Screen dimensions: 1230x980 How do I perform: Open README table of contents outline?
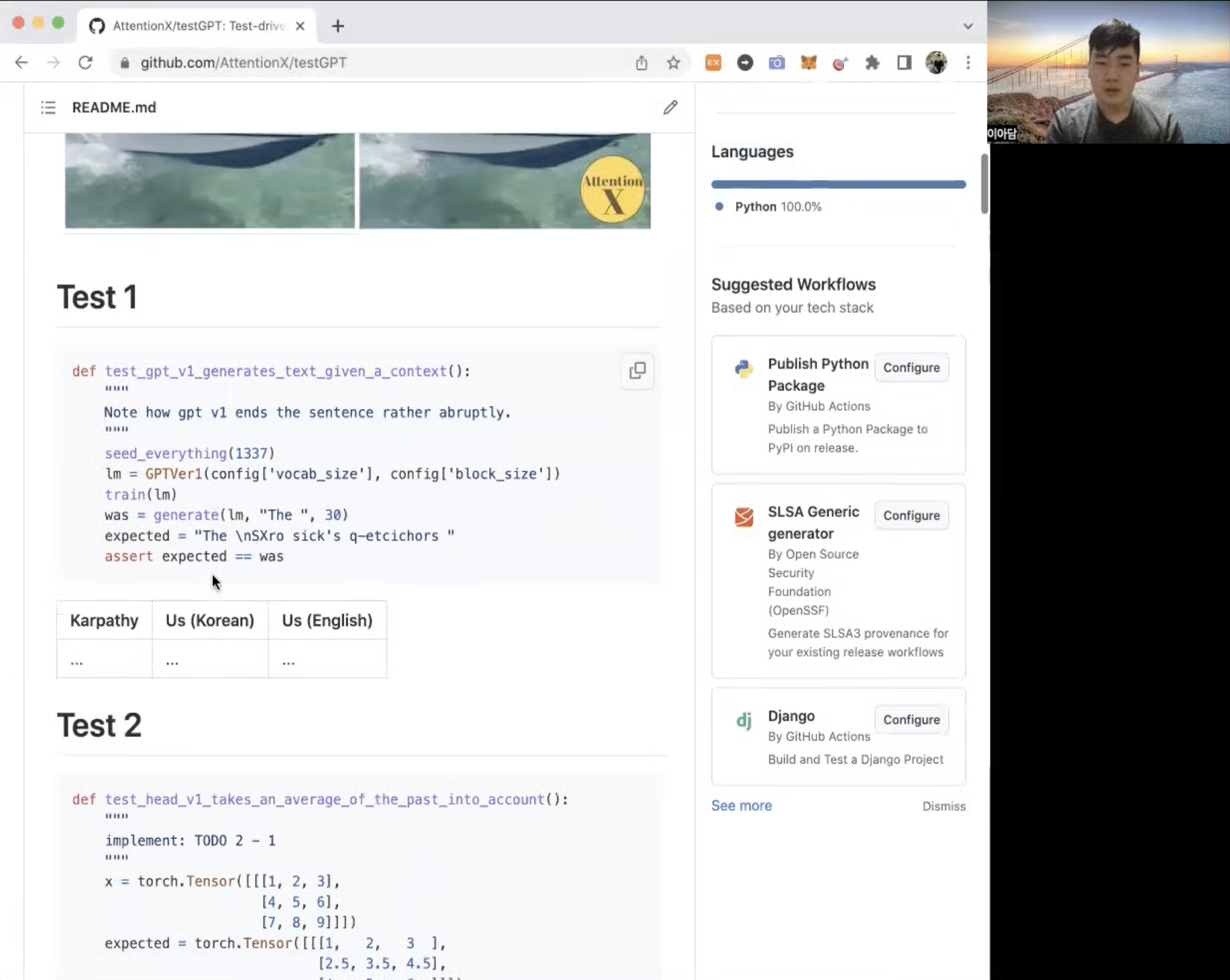pyautogui.click(x=48, y=107)
